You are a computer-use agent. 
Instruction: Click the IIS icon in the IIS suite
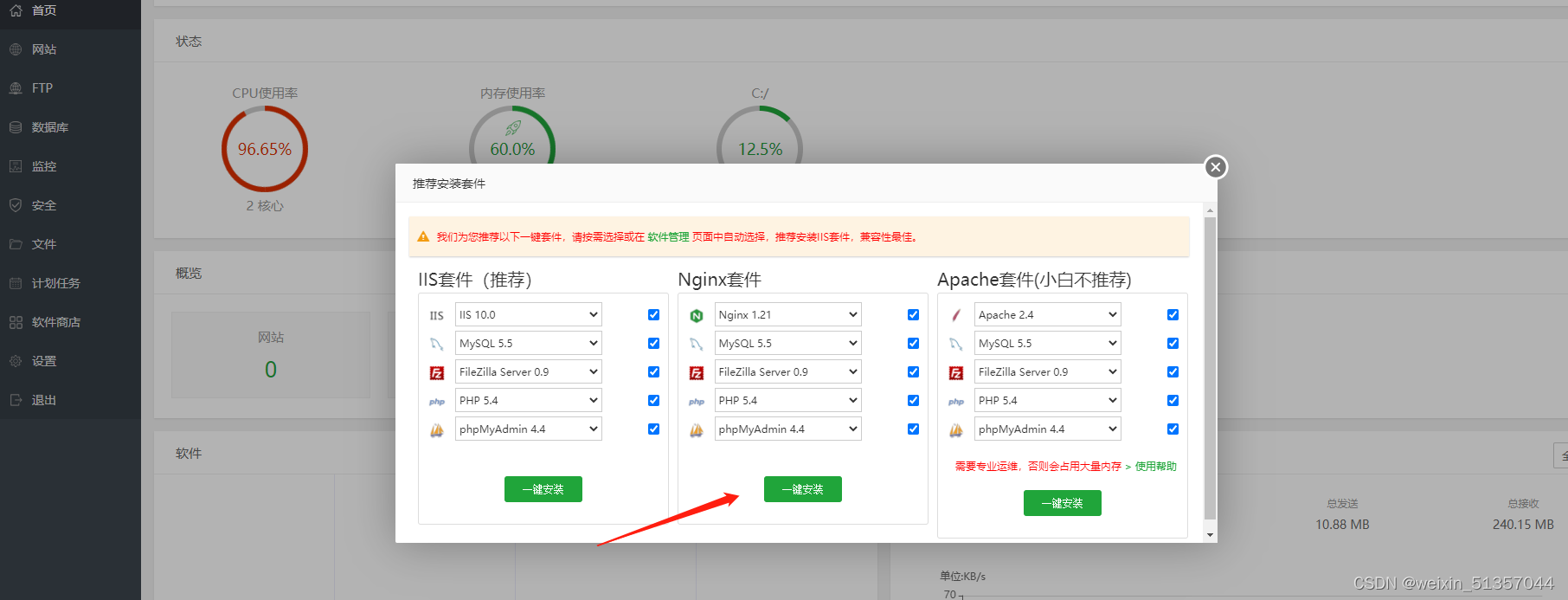coord(437,316)
